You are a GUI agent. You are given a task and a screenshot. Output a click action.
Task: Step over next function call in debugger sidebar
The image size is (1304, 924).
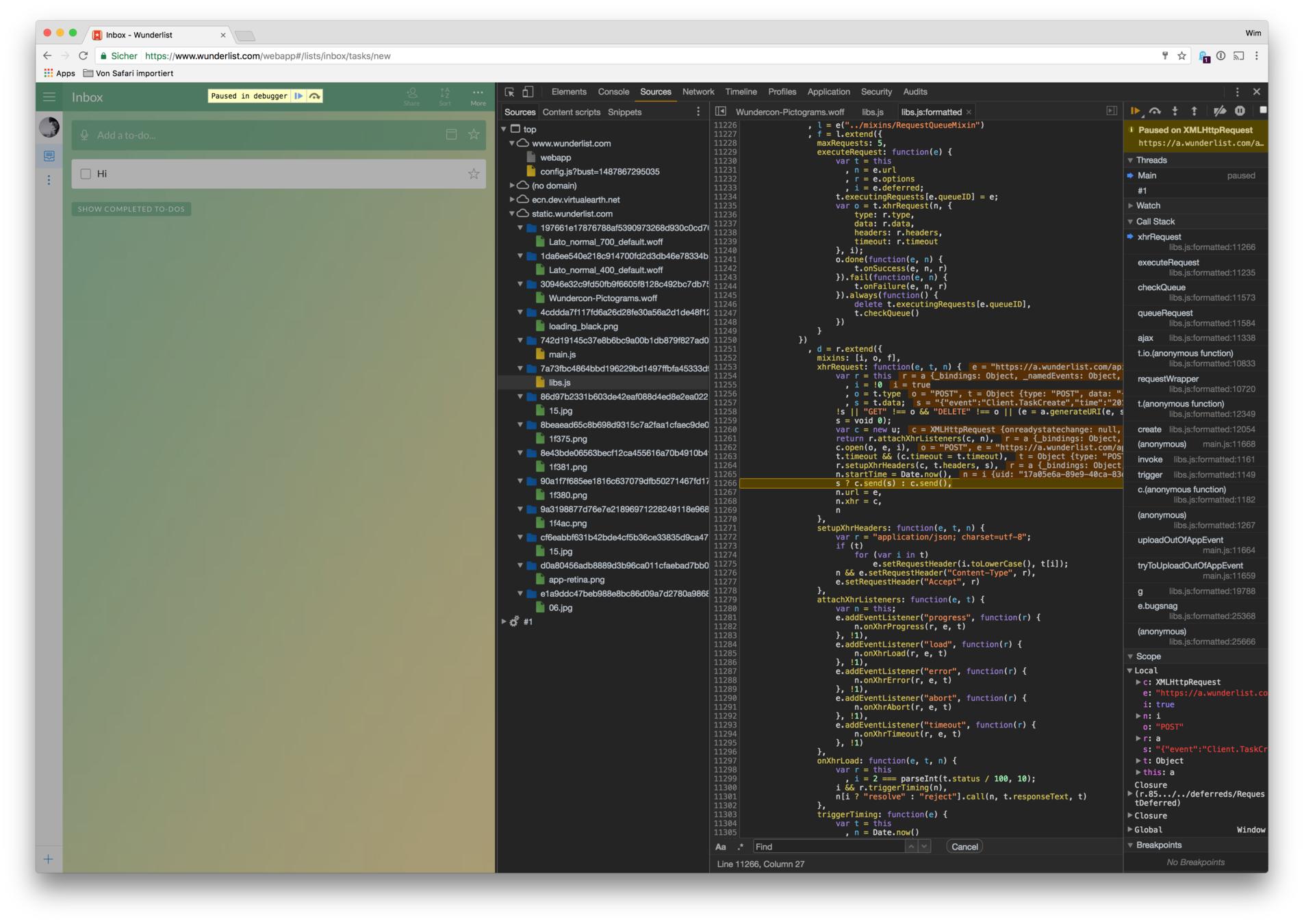(1155, 111)
